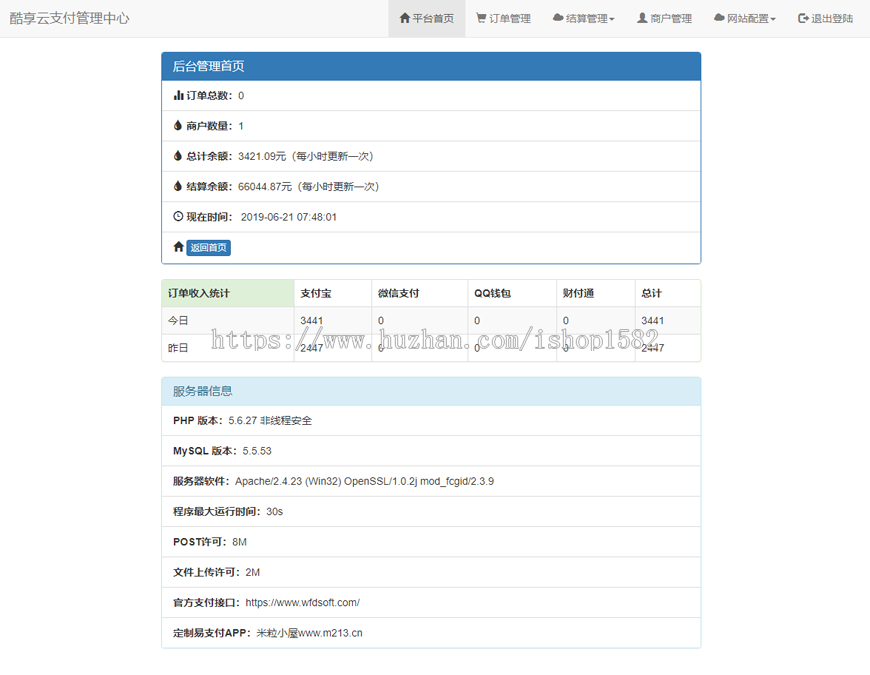Click the 返回首页 button
870x675 pixels.
(209, 247)
